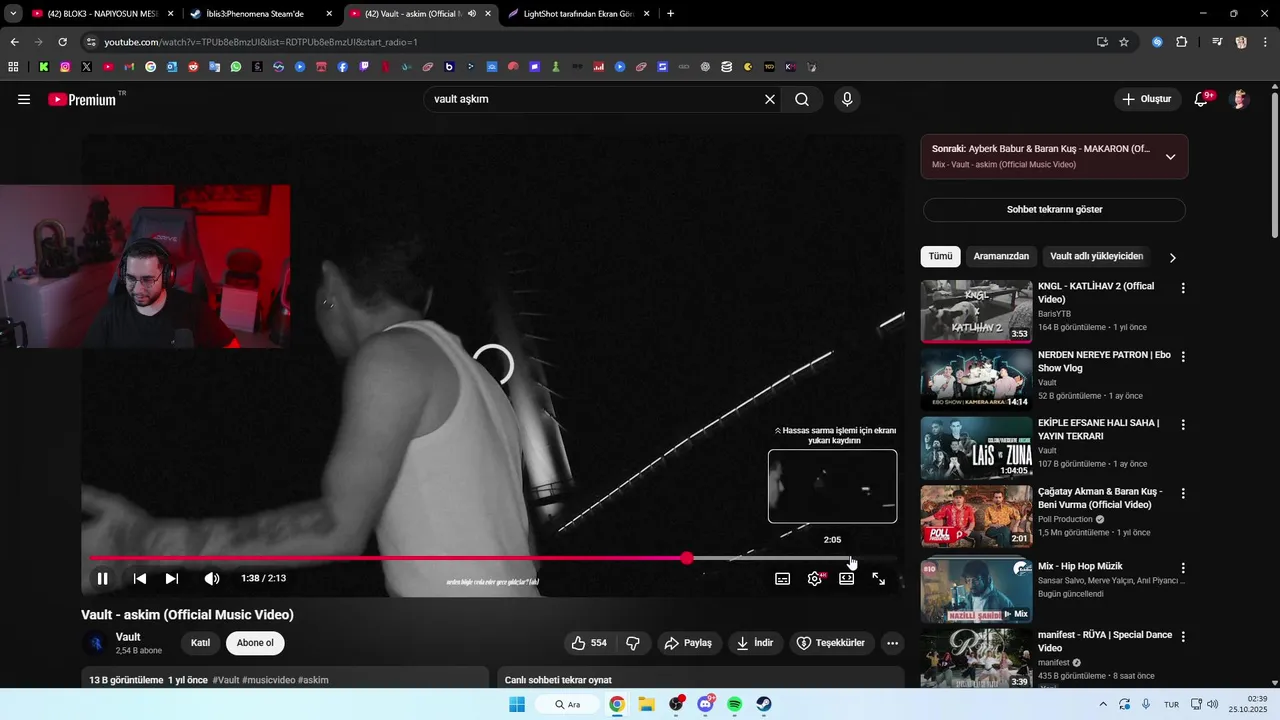Open Steam from the taskbar
This screenshot has width=1280, height=720.
(764, 704)
